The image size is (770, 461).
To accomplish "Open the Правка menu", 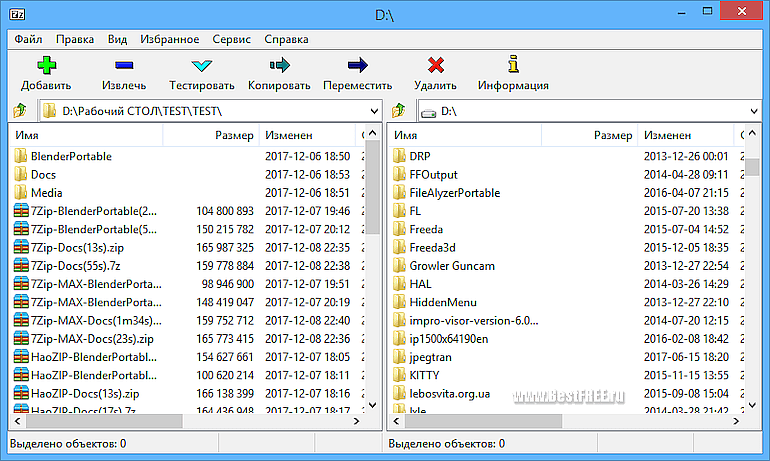I will (x=75, y=39).
